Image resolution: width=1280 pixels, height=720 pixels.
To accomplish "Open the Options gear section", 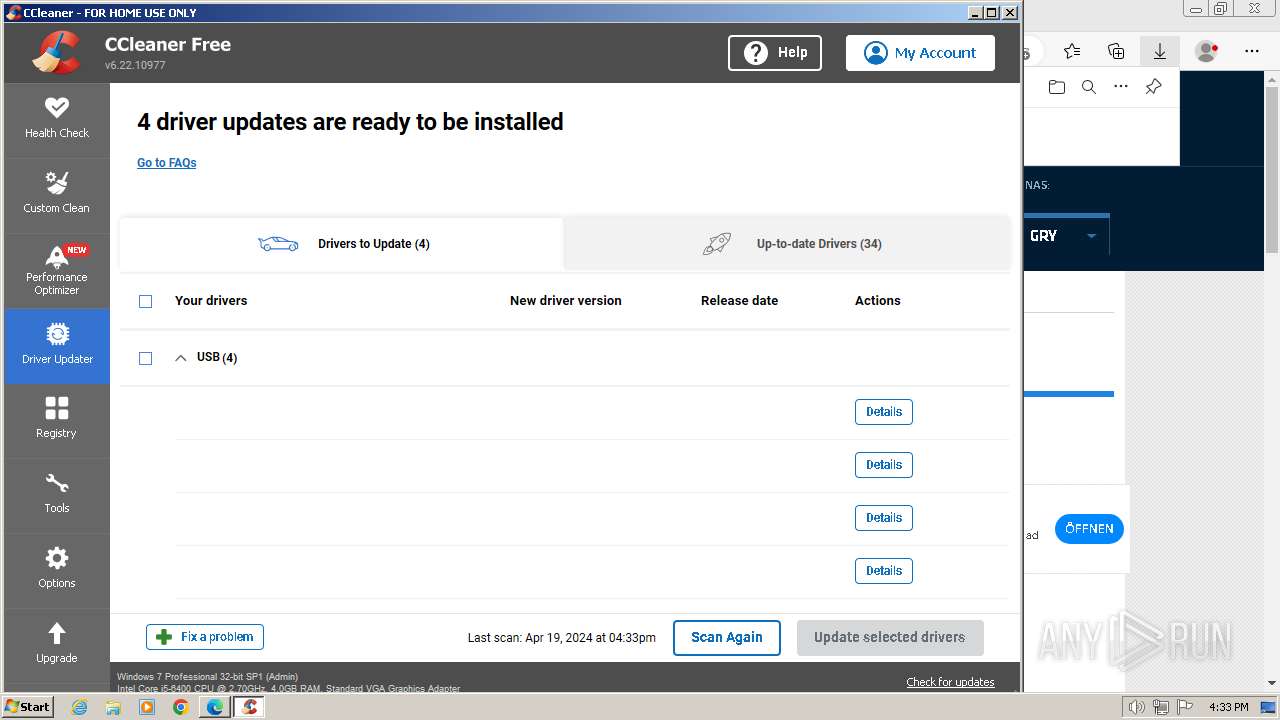I will coord(57,570).
